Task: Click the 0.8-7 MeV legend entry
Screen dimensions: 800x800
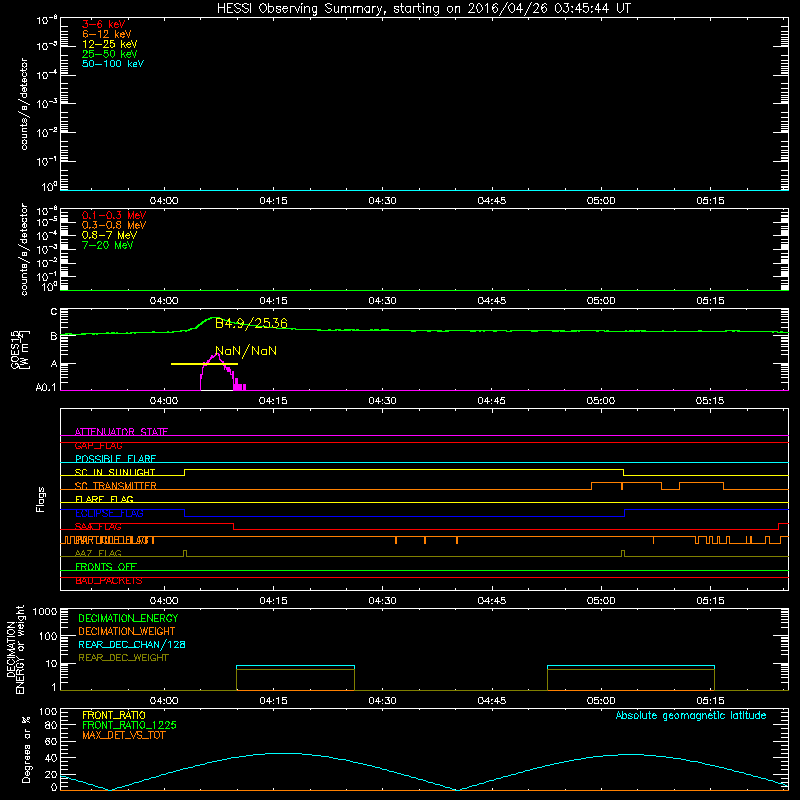Action: point(109,235)
